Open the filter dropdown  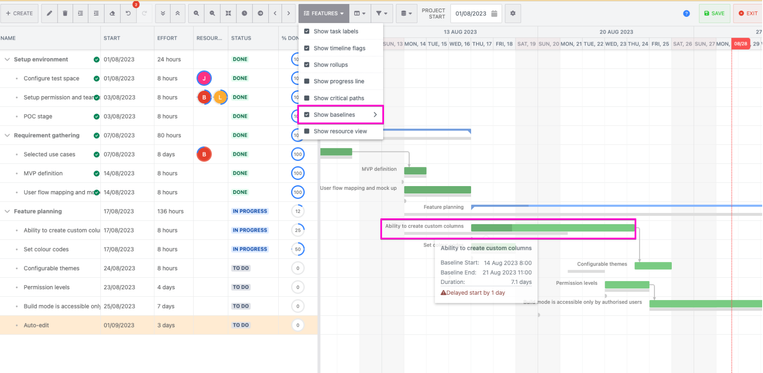pos(382,14)
